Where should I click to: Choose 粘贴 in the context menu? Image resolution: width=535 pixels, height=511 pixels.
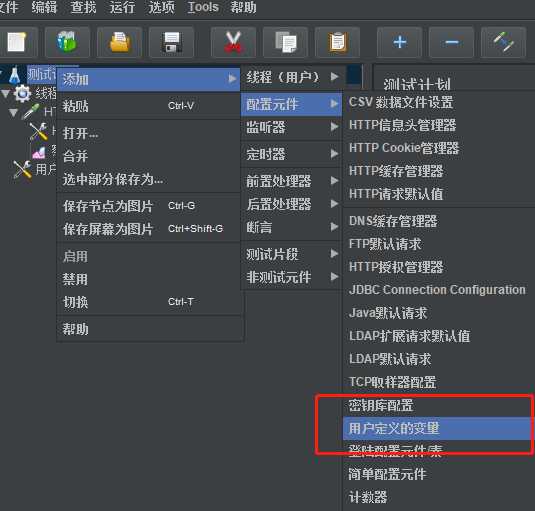coord(148,106)
